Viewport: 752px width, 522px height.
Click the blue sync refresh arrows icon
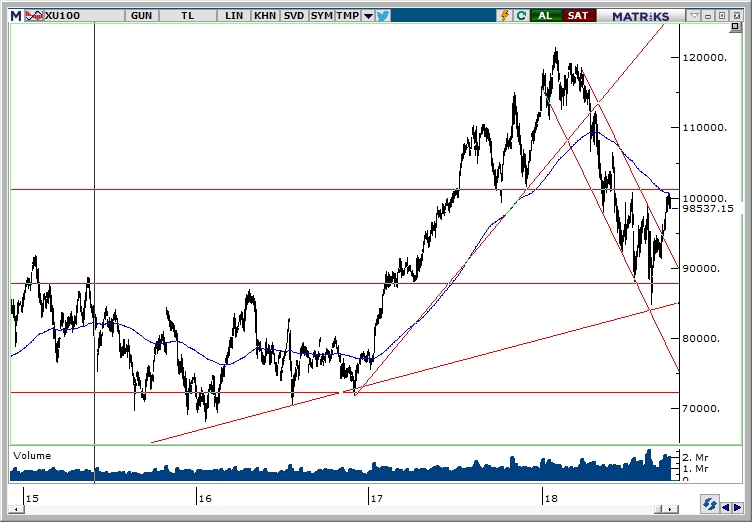(709, 504)
